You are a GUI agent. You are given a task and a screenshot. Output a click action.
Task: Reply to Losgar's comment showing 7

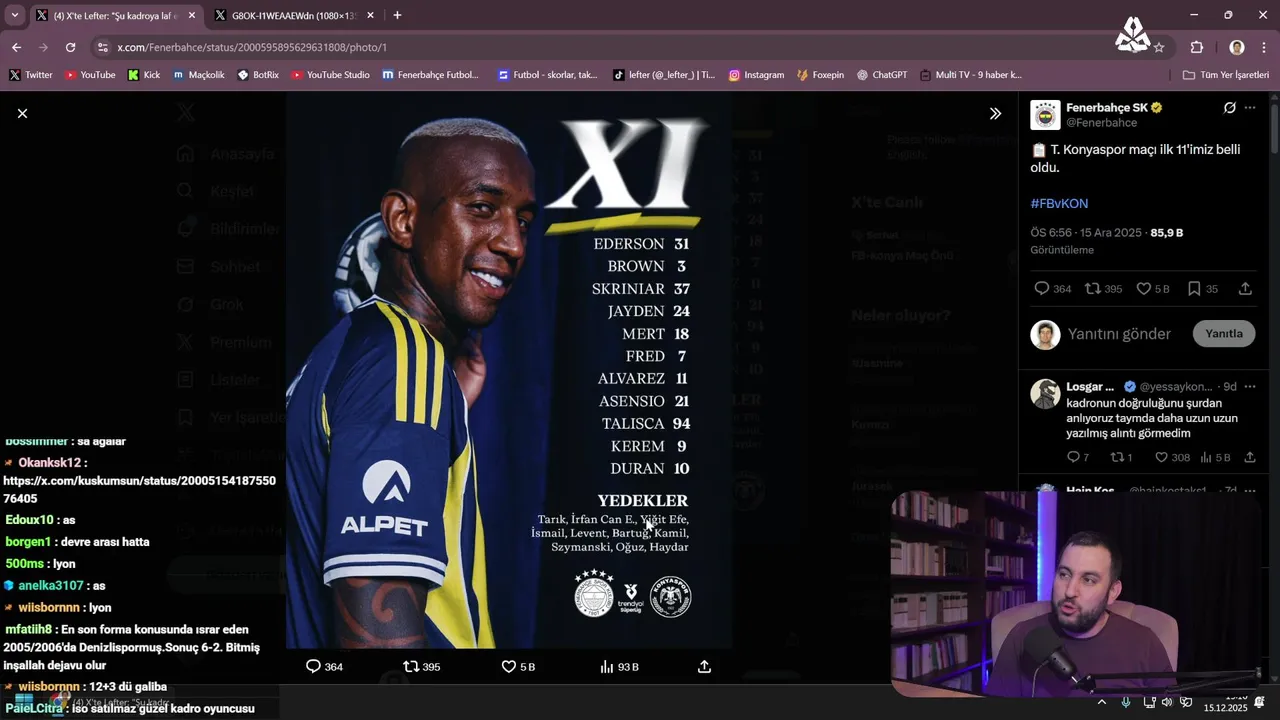pos(1073,457)
